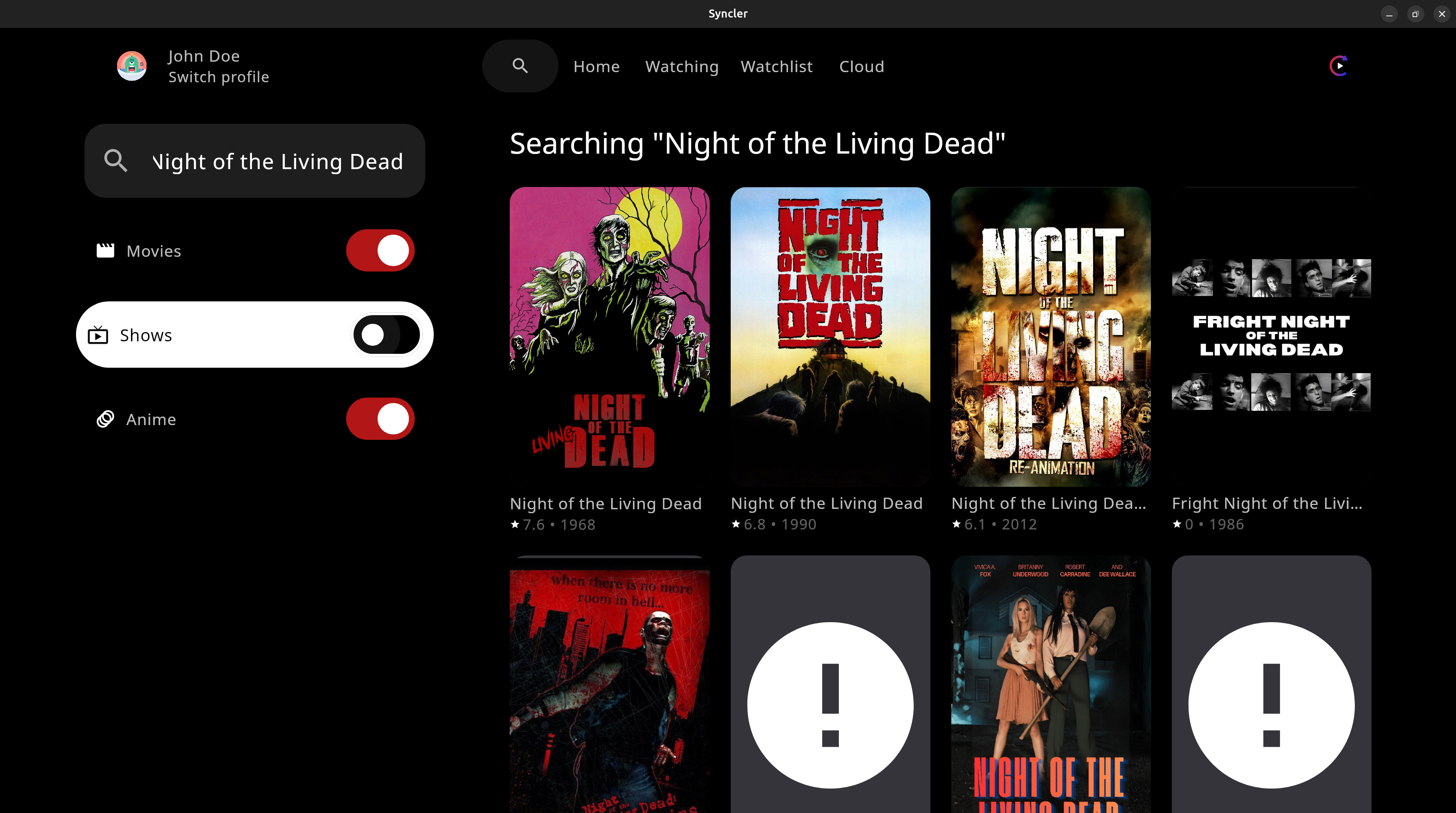Click the 1968 movie title text
Screen dimensions: 1456x813
(x=606, y=503)
